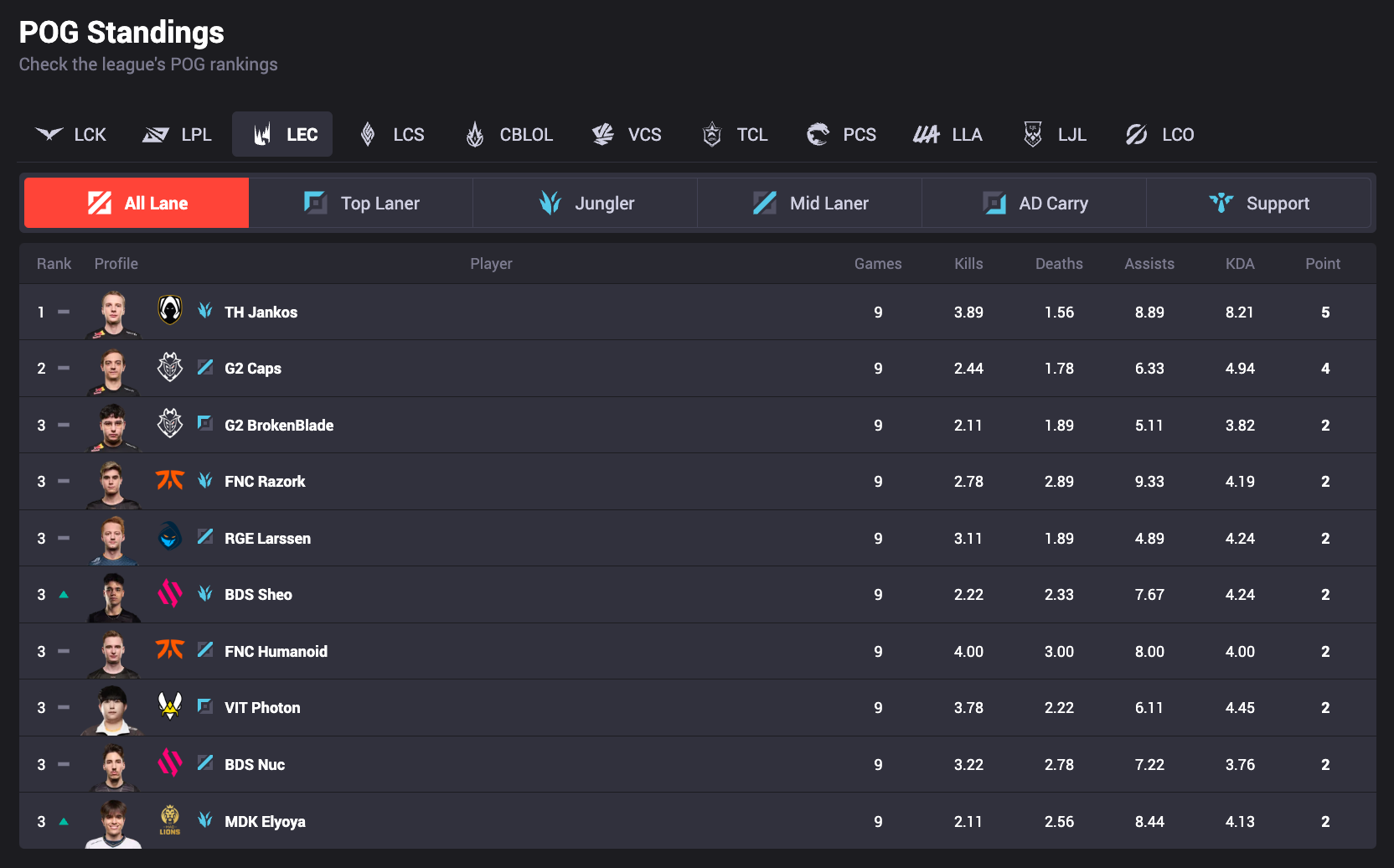Filter standings by Jungler
Image resolution: width=1394 pixels, height=868 pixels.
pos(586,203)
